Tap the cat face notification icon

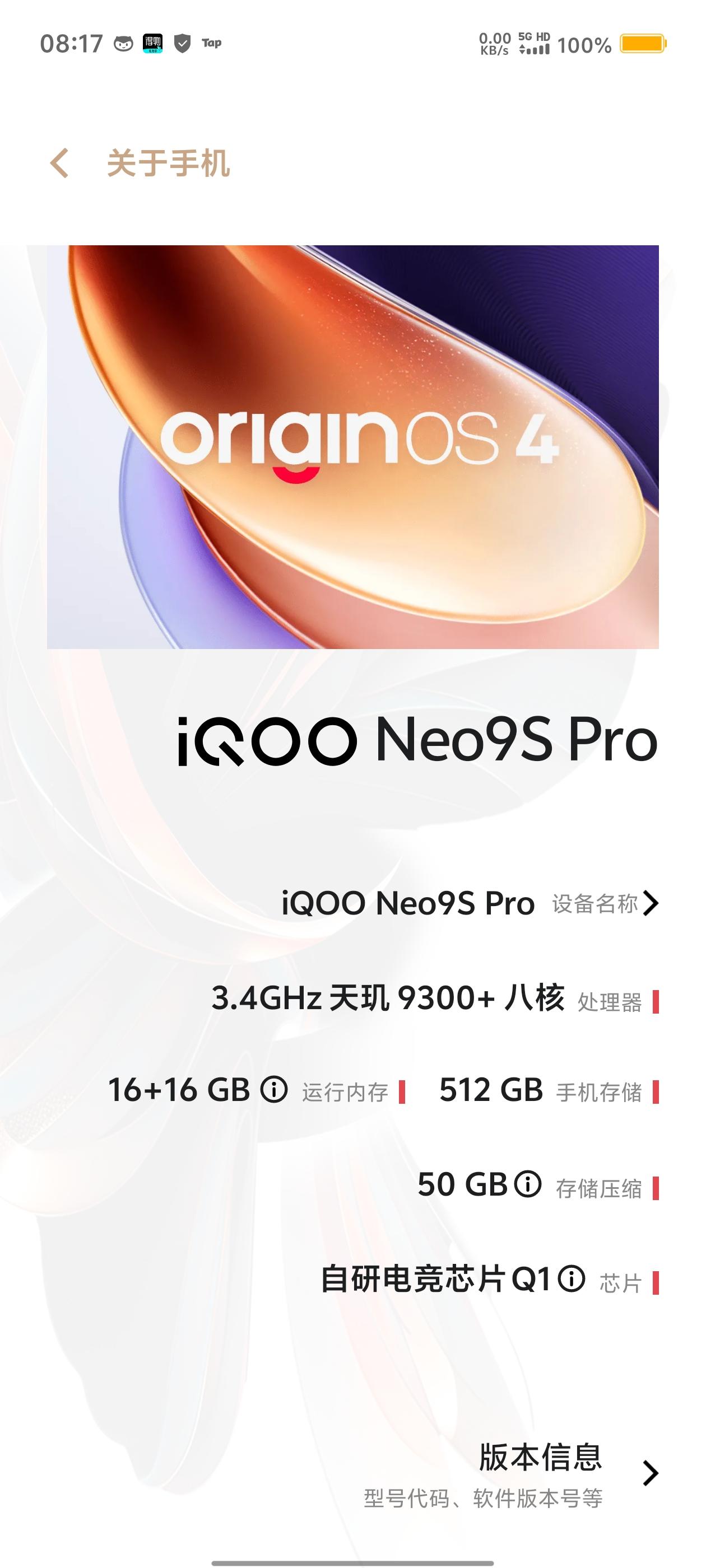pos(123,44)
